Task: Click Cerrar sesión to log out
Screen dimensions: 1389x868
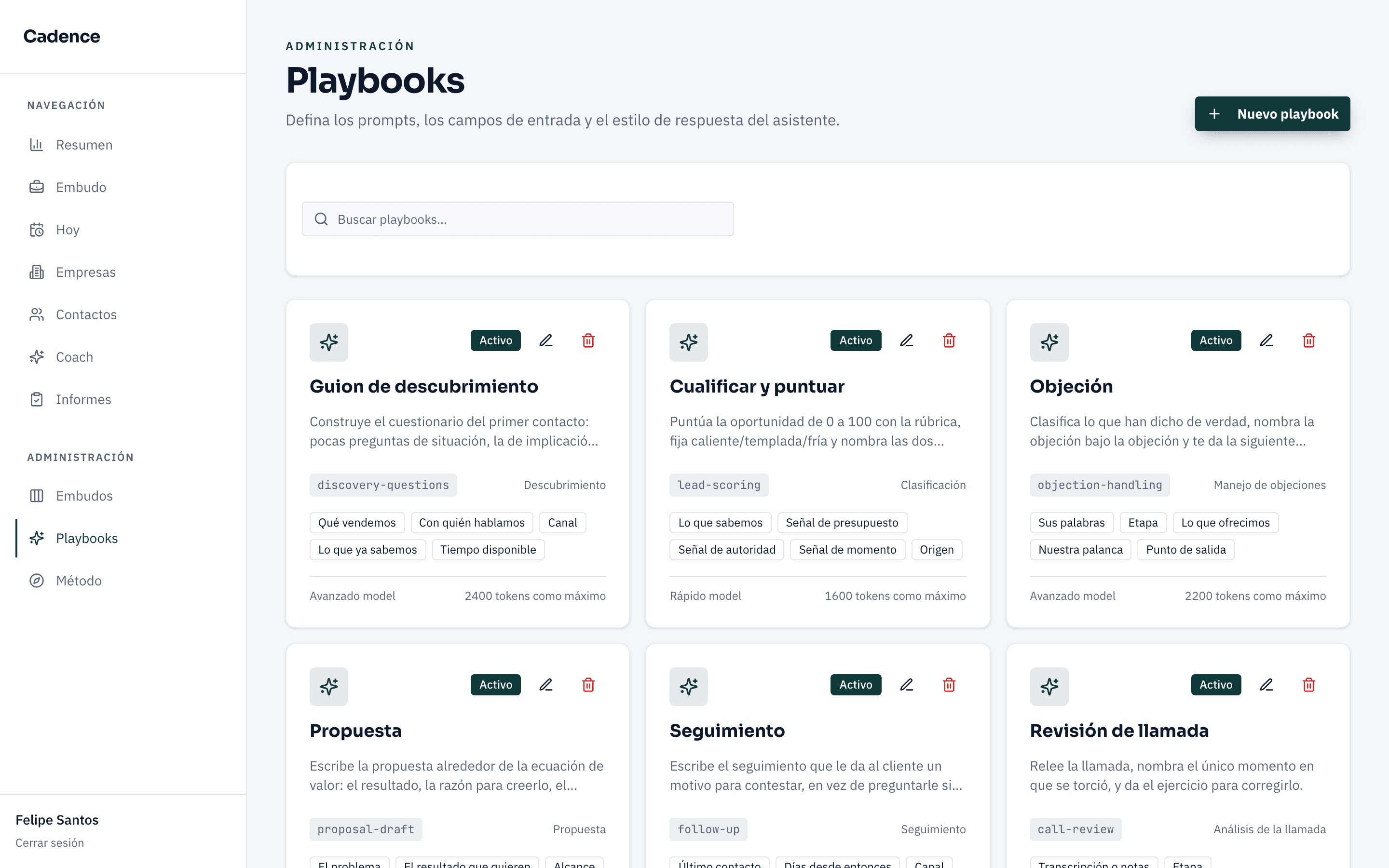Action: click(49, 843)
